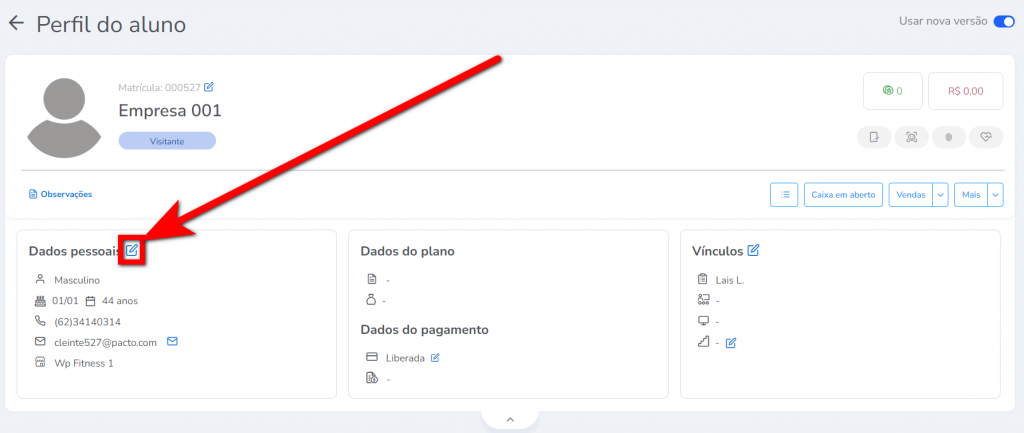Click the facial recognition icon button

[912, 137]
